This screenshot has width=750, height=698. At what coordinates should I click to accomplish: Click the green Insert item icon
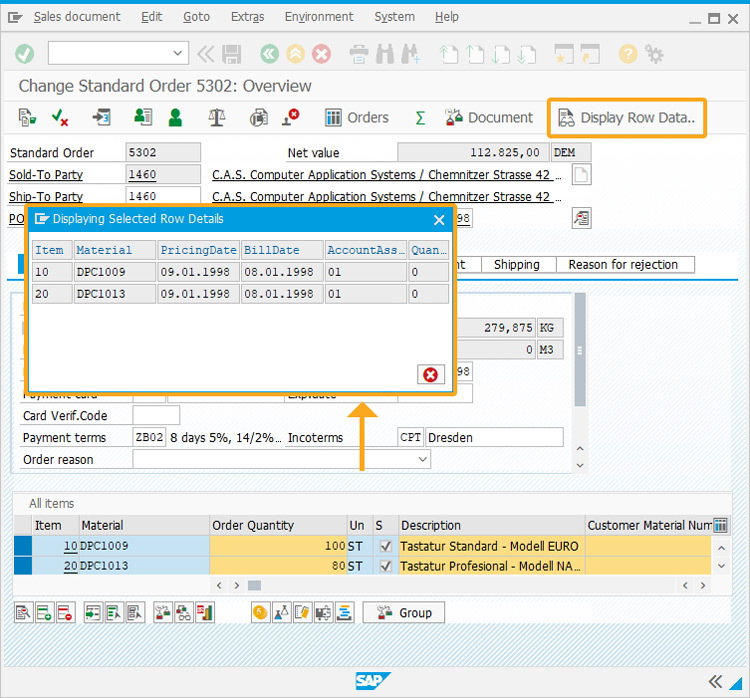point(44,613)
